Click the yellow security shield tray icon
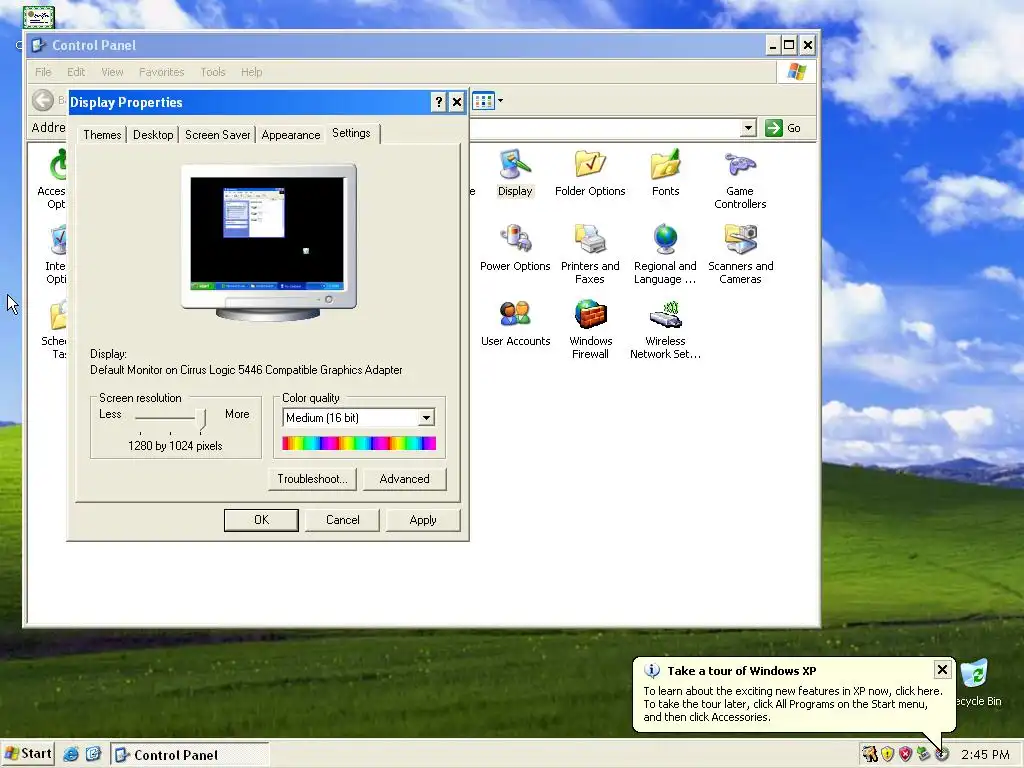 [888, 754]
